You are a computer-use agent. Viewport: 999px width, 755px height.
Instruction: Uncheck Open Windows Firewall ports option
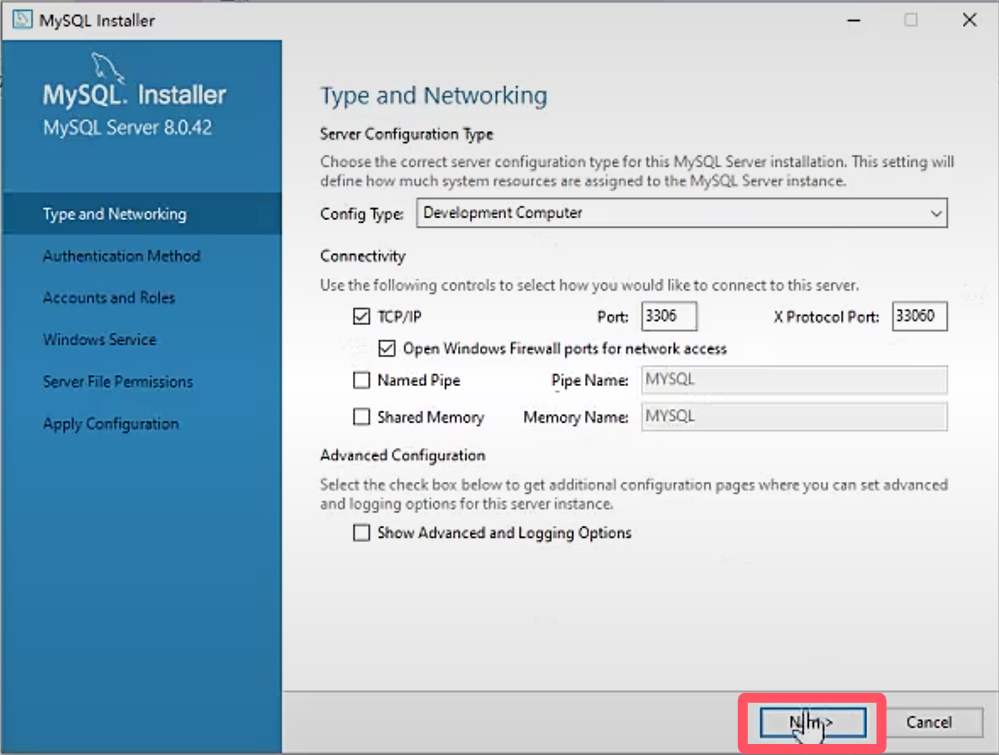(387, 349)
